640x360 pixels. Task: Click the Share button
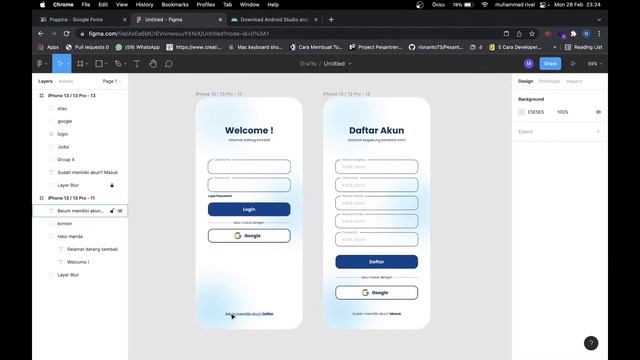point(550,64)
